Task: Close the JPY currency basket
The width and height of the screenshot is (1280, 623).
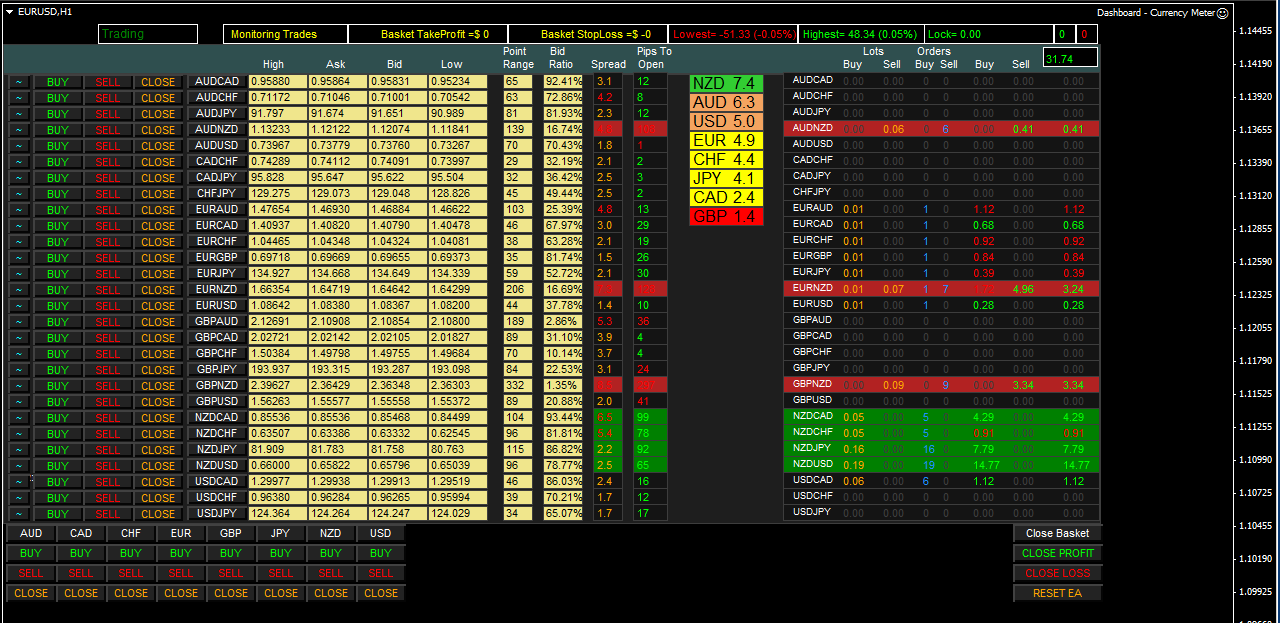Action: pos(281,593)
